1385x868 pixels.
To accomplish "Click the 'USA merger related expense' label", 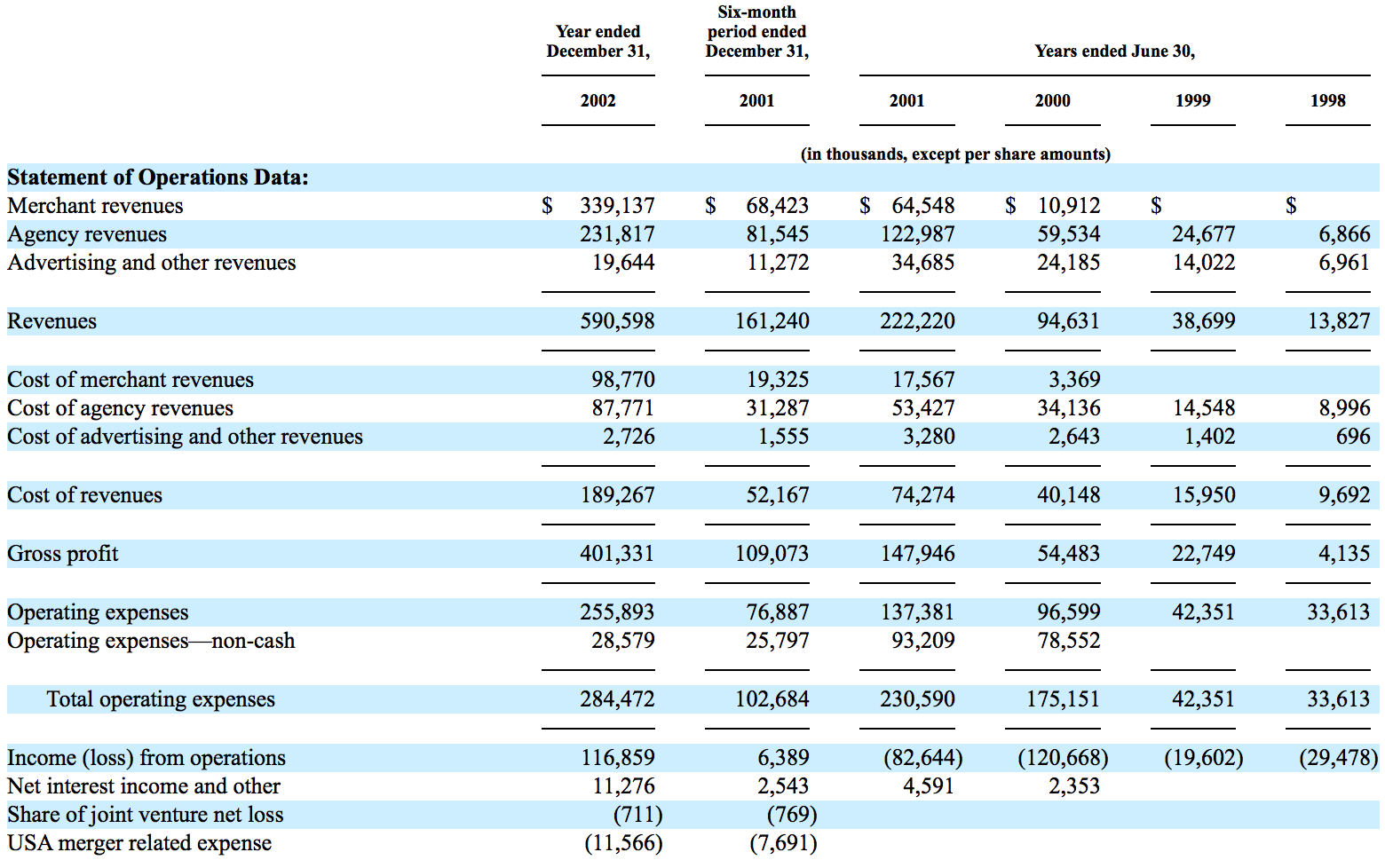I will click(139, 843).
